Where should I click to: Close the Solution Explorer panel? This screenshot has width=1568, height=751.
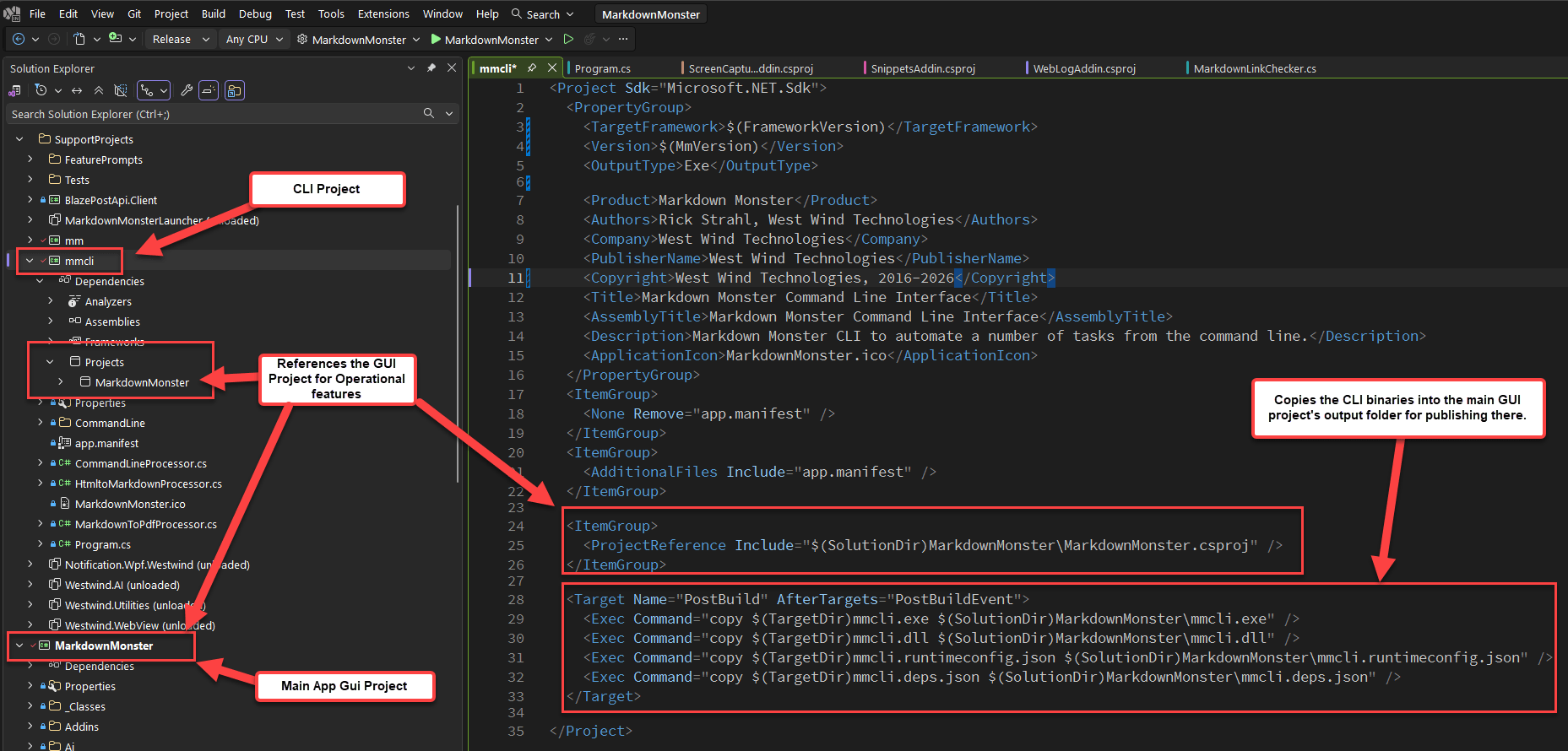tap(452, 68)
